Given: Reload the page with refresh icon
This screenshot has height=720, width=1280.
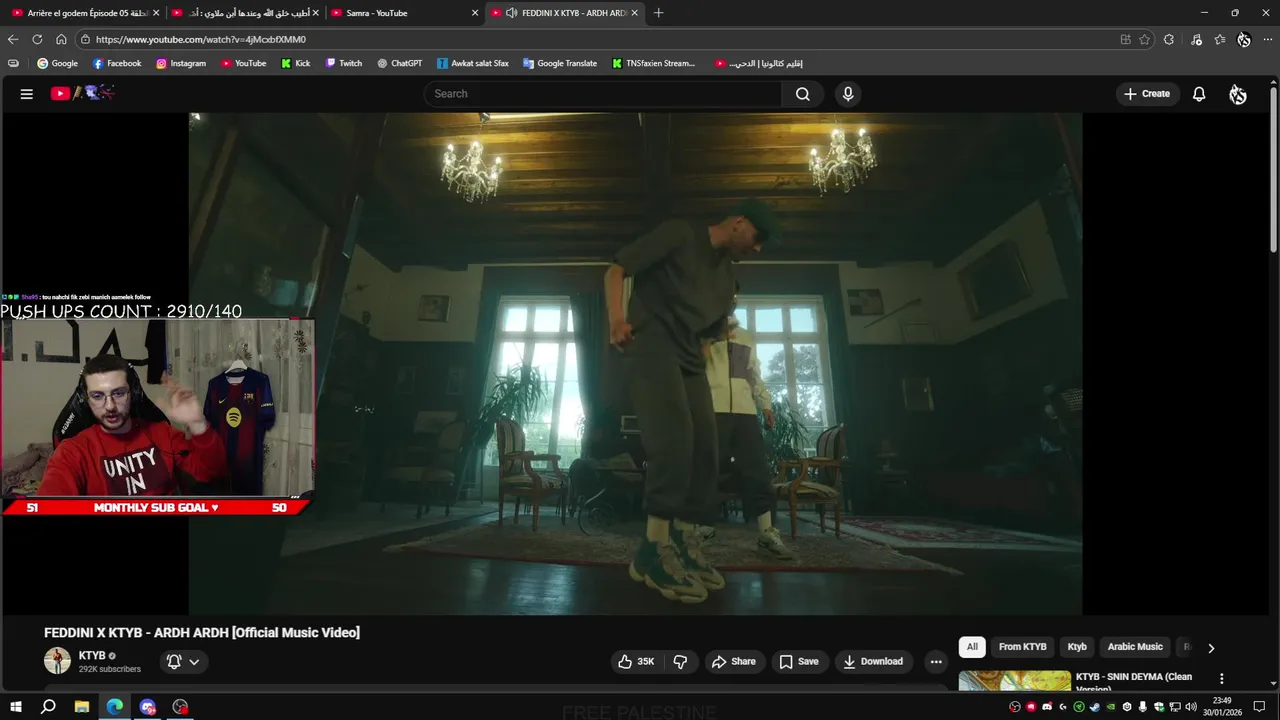Looking at the screenshot, I should click(x=37, y=39).
